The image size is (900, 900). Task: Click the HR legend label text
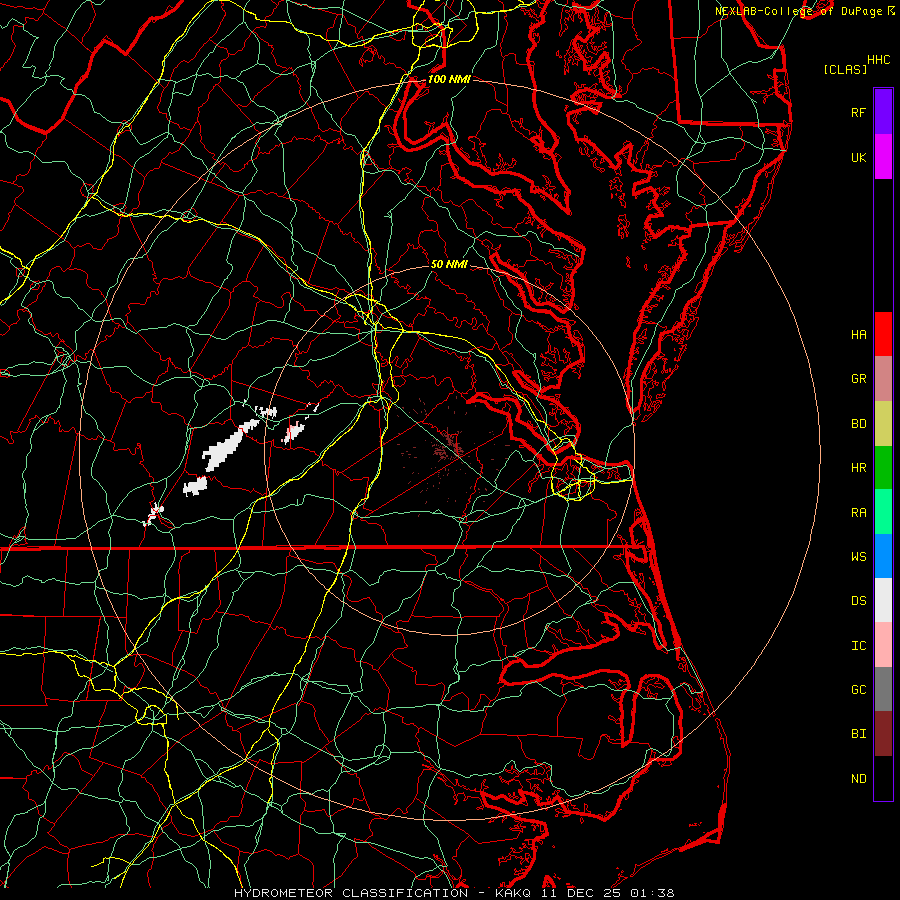858,468
